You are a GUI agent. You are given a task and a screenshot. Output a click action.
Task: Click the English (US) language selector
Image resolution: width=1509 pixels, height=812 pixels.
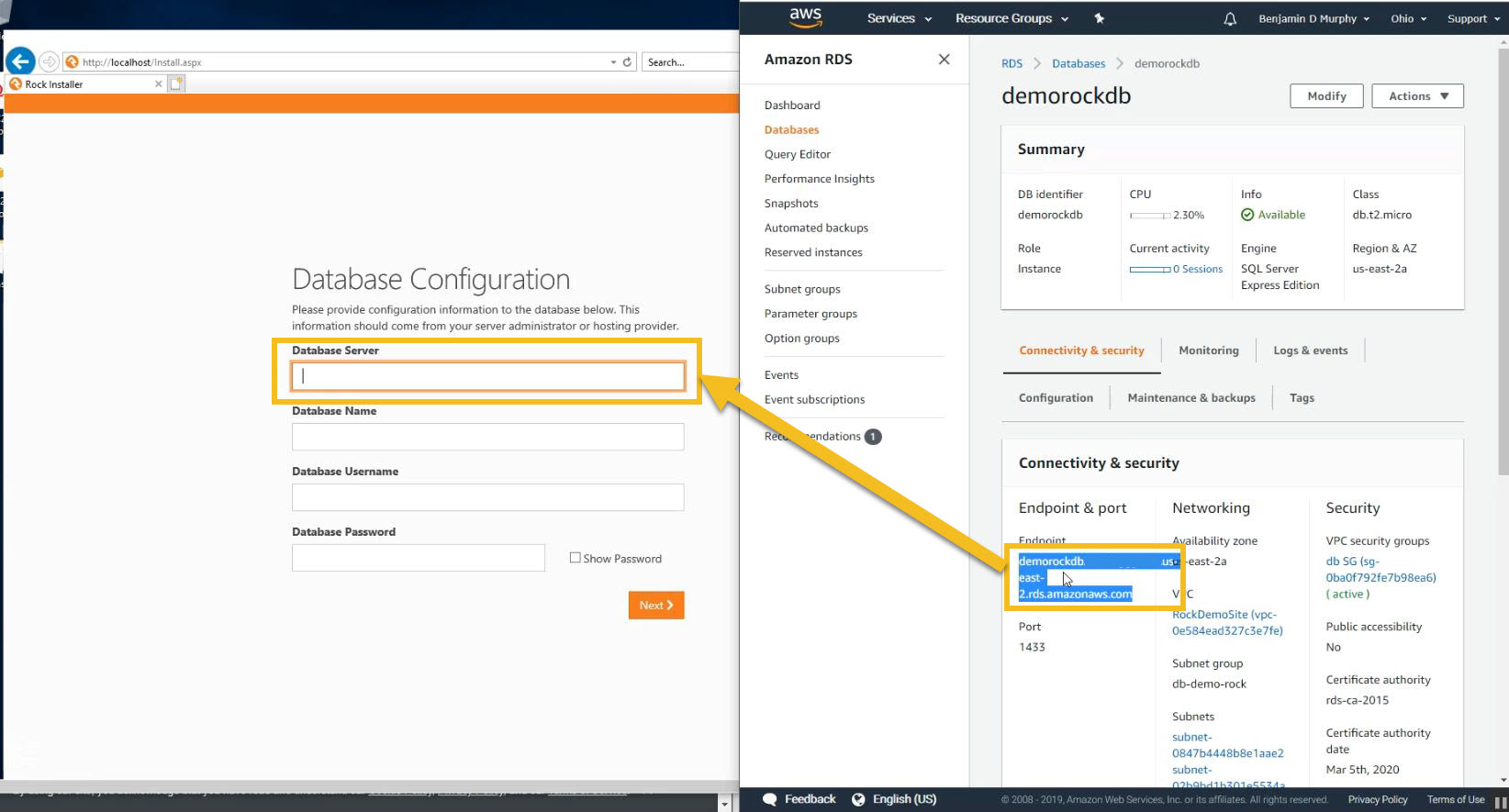pos(903,799)
